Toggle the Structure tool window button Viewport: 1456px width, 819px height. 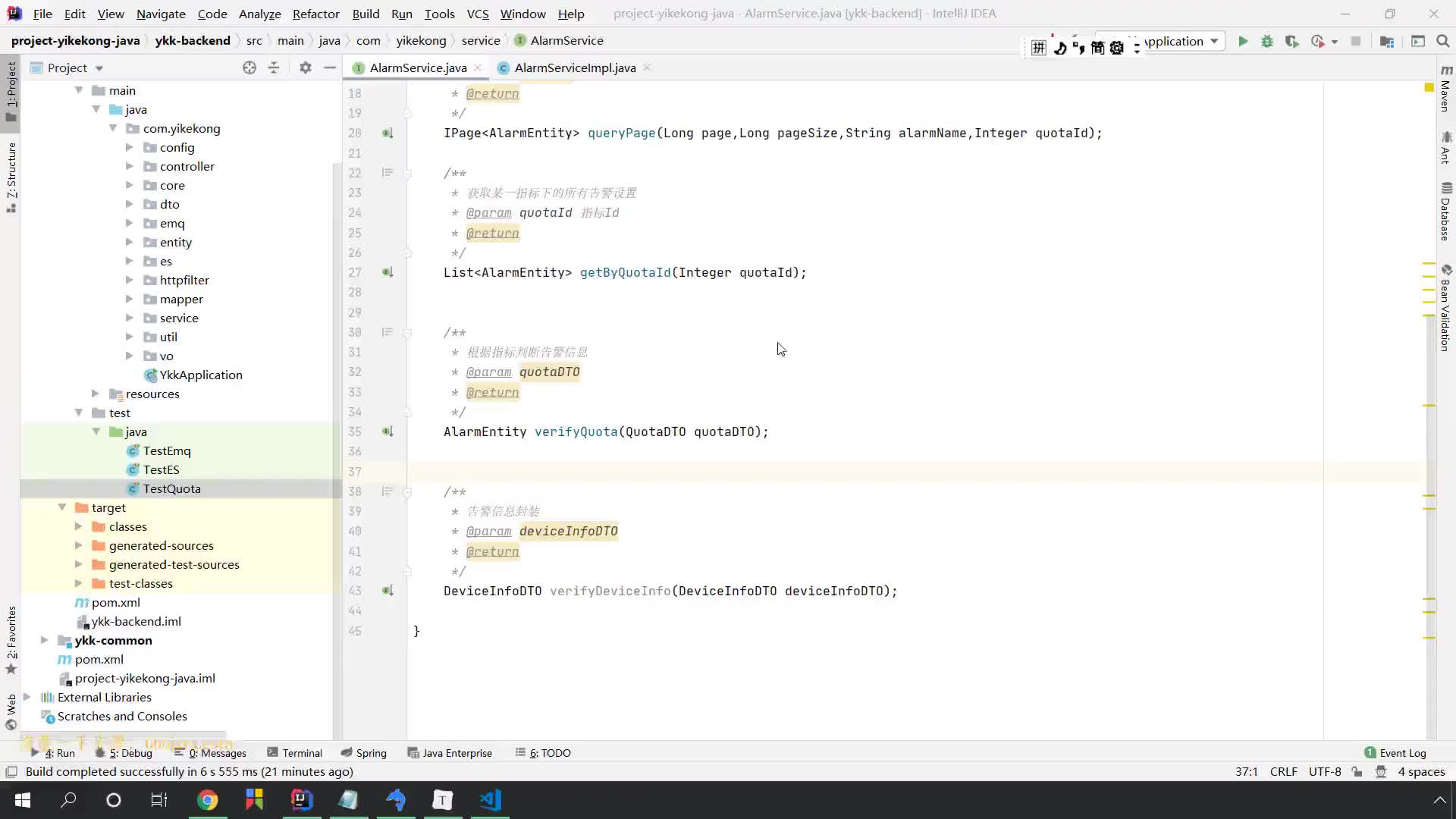(x=11, y=177)
